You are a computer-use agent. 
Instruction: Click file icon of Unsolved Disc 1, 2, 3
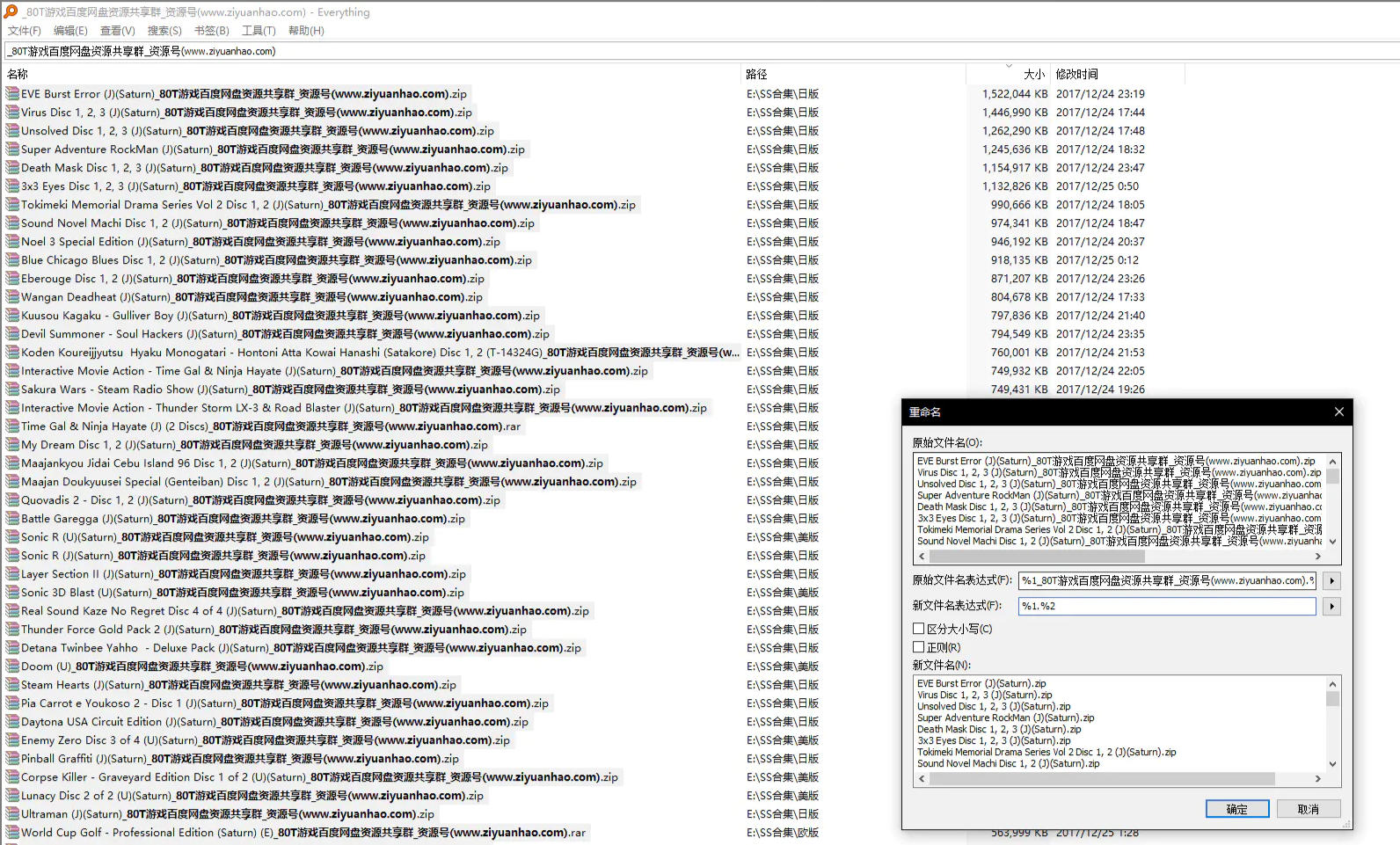[x=12, y=131]
